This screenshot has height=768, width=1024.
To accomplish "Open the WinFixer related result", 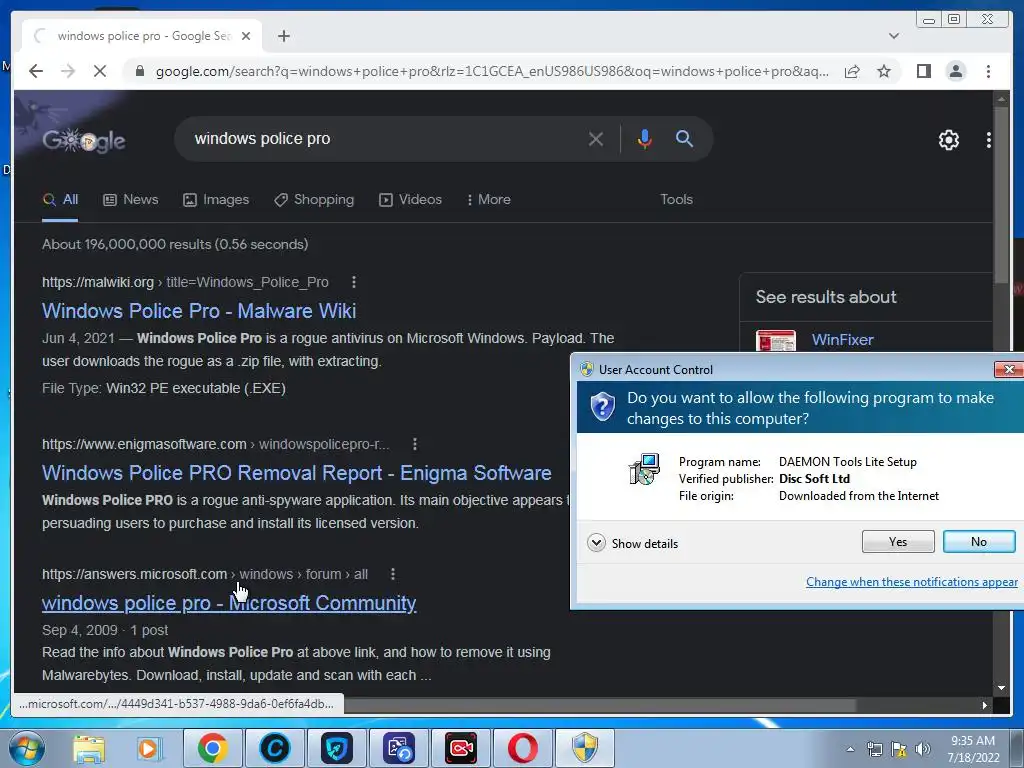I will (842, 340).
